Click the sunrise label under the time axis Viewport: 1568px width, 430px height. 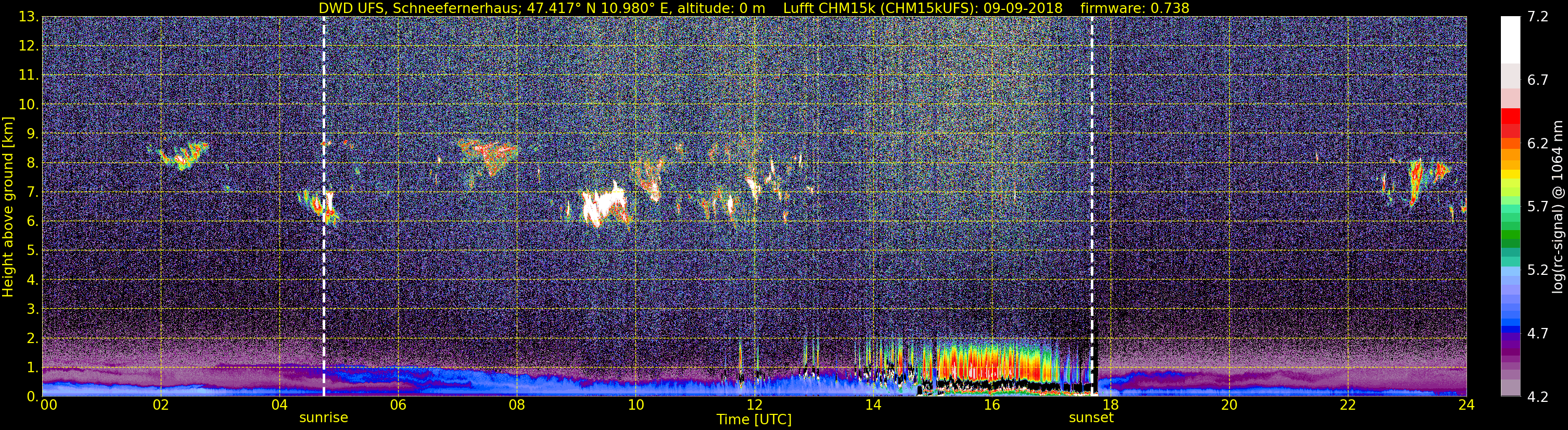pos(323,418)
